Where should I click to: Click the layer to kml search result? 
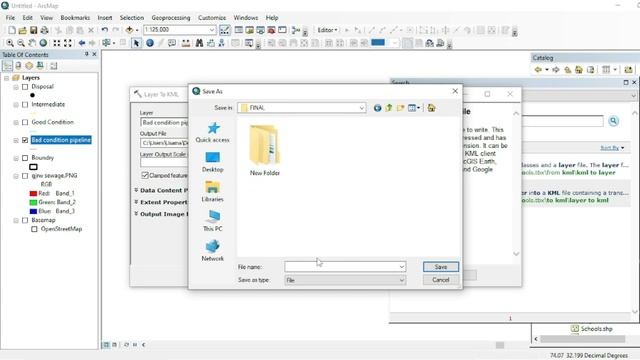[575, 196]
